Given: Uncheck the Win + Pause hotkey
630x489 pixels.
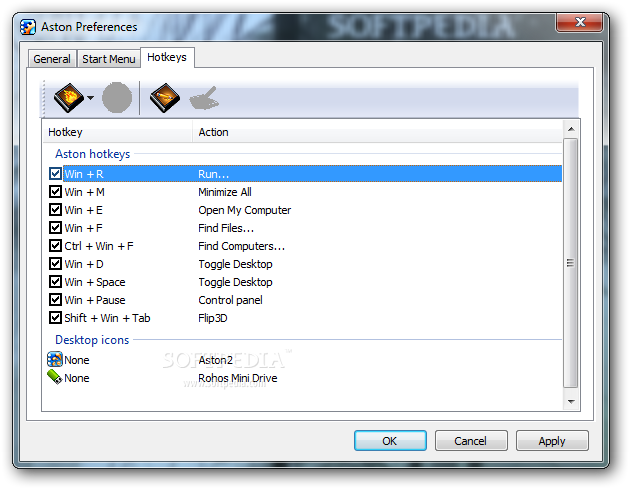Looking at the screenshot, I should coord(55,300).
